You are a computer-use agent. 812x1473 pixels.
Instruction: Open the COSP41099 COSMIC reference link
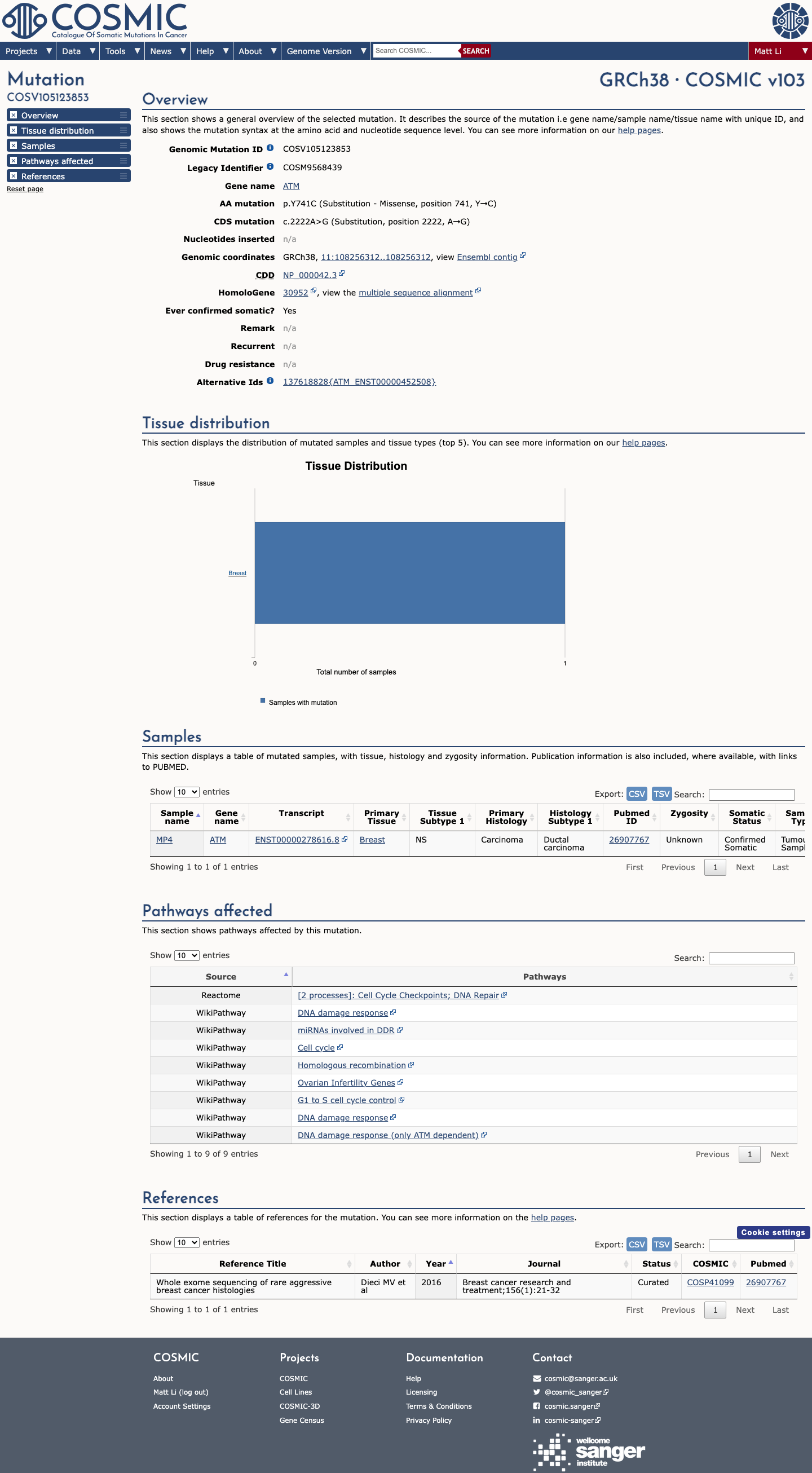click(710, 1282)
